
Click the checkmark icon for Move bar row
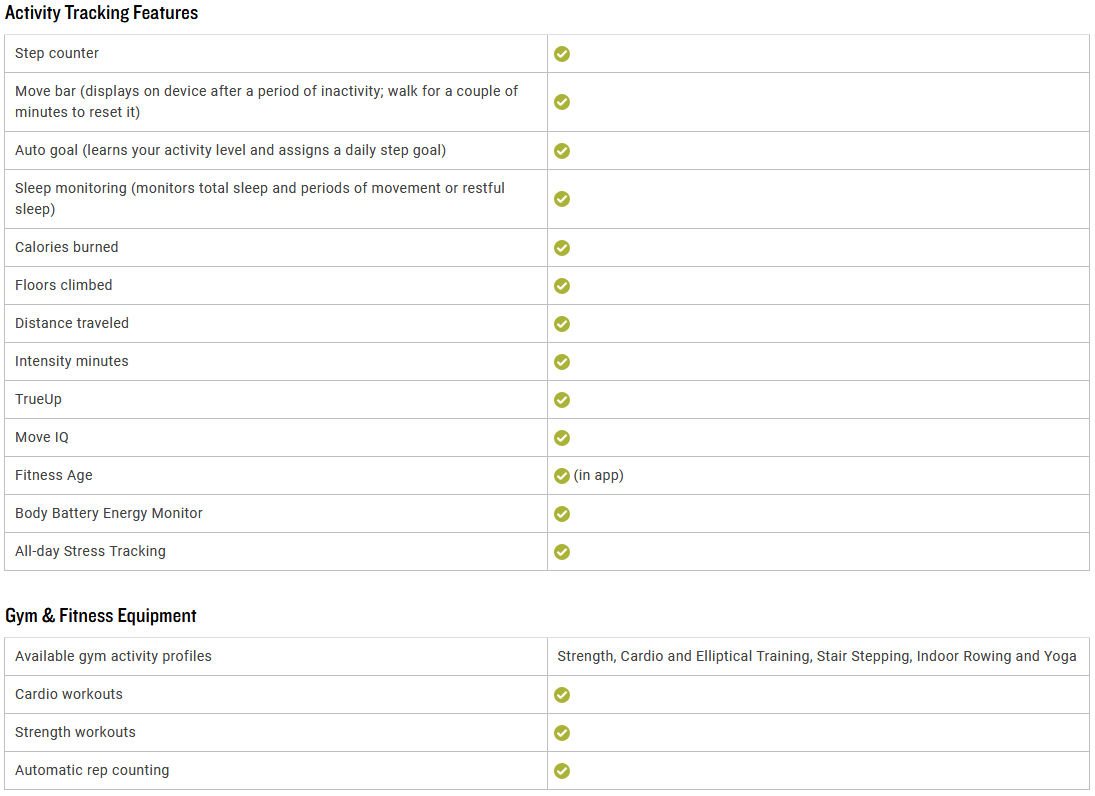(561, 102)
